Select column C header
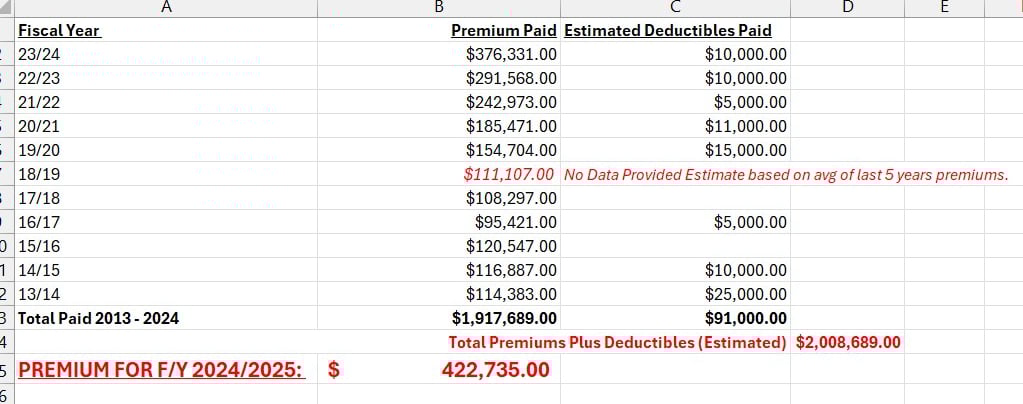Image resolution: width=1023 pixels, height=404 pixels. point(675,8)
